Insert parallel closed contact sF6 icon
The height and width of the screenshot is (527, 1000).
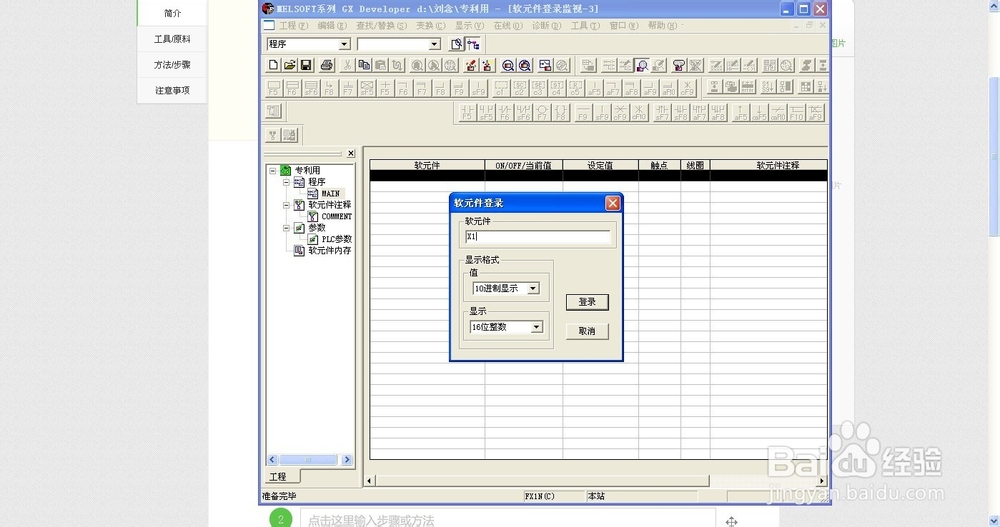[x=524, y=112]
